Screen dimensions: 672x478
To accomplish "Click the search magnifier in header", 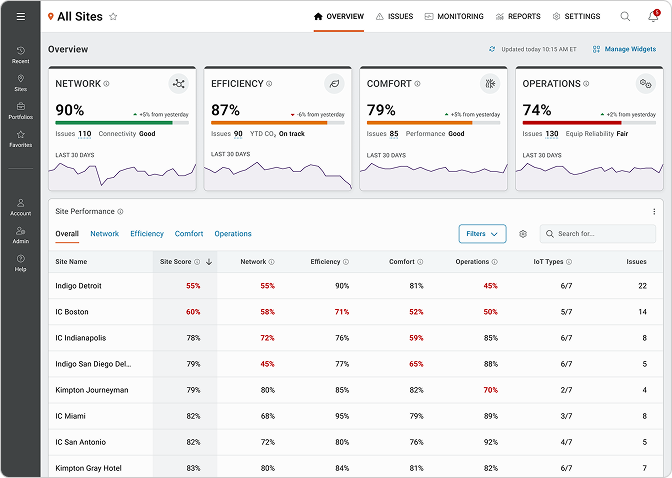I will (x=625, y=17).
